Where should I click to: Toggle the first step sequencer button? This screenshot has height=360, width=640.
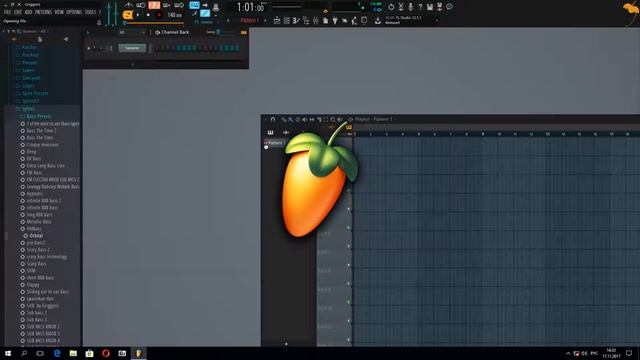coord(156,48)
